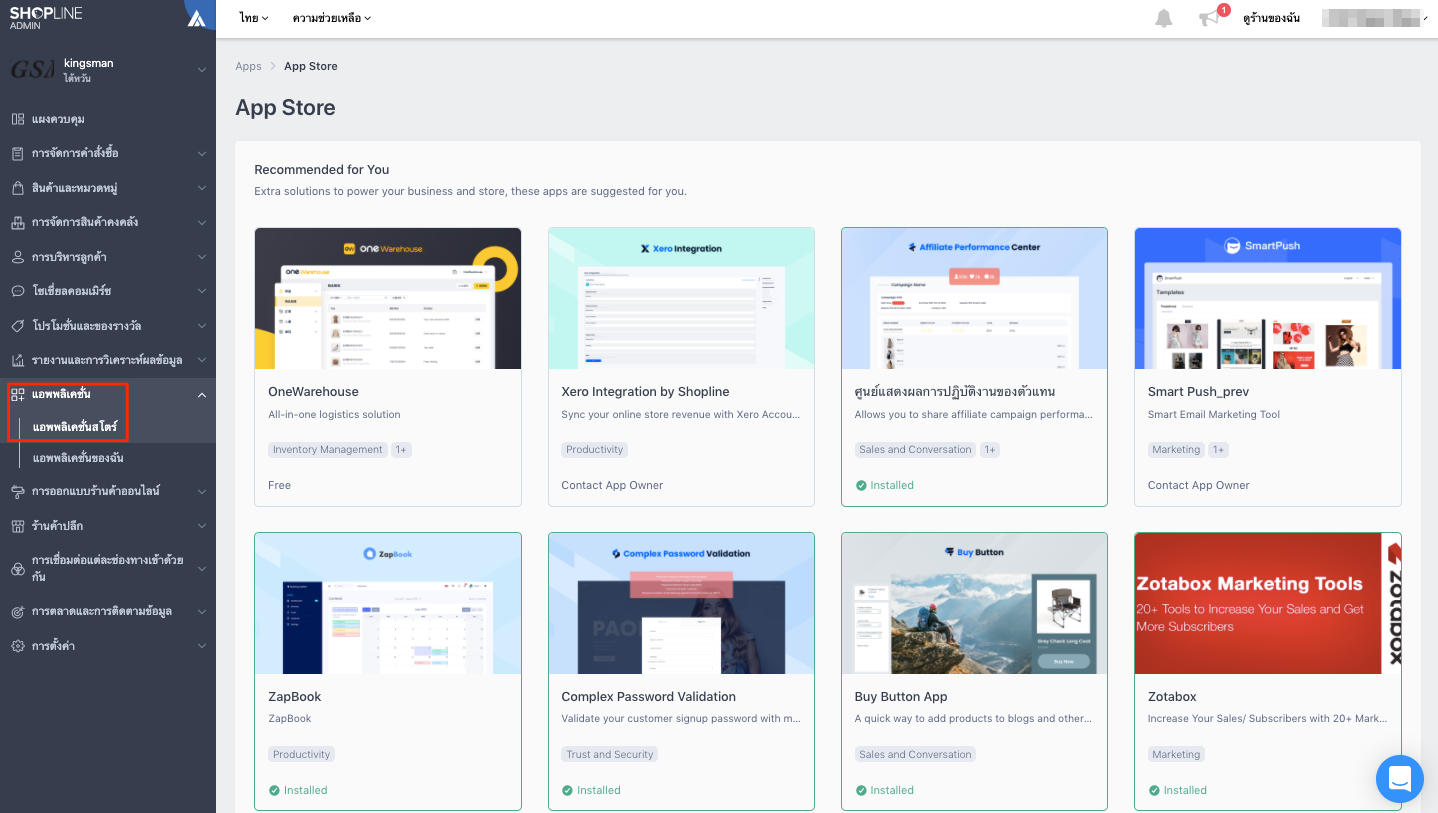Image resolution: width=1438 pixels, height=813 pixels.
Task: Click the โซเชี่ยลคอมเมิร์ซ chat icon
Action: coord(18,291)
